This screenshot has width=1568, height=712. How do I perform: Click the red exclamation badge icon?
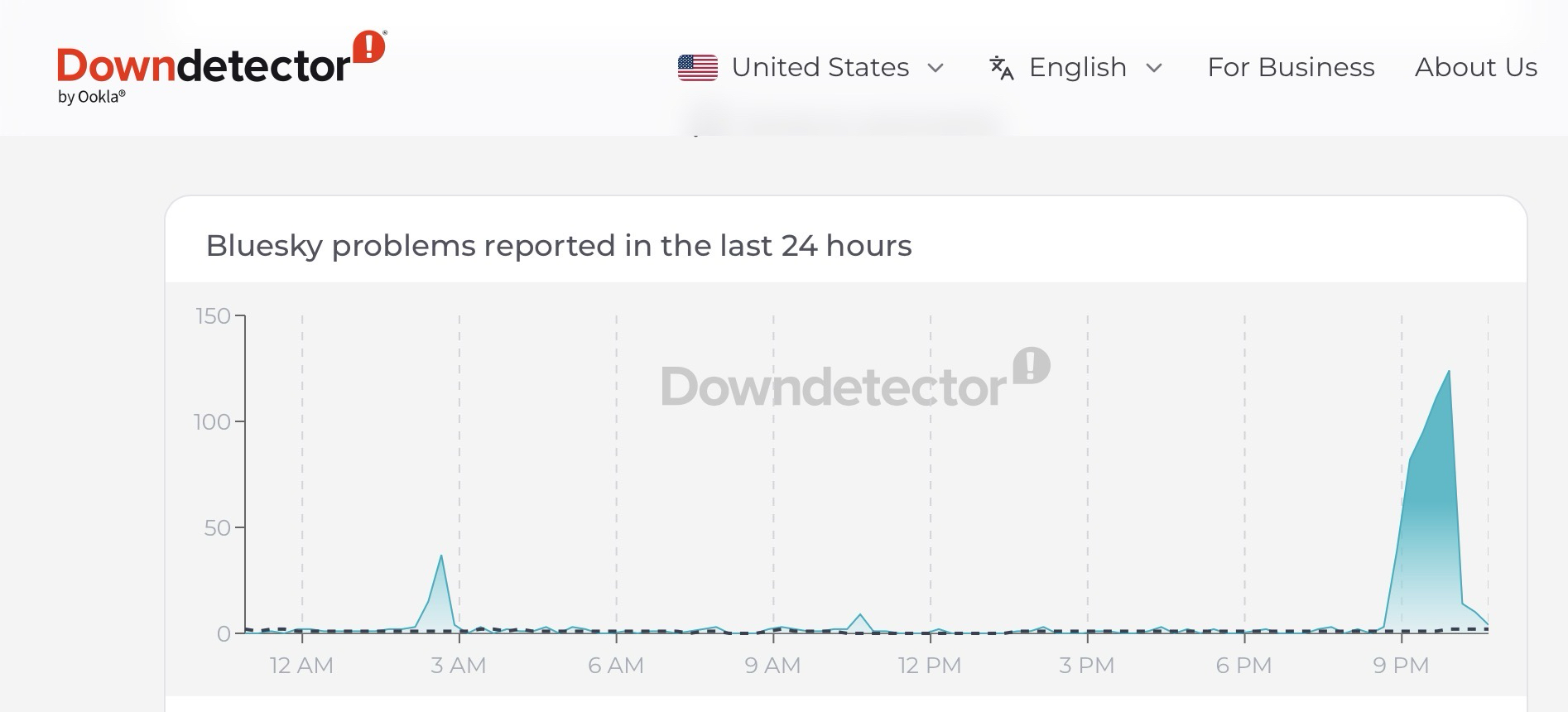pyautogui.click(x=369, y=47)
